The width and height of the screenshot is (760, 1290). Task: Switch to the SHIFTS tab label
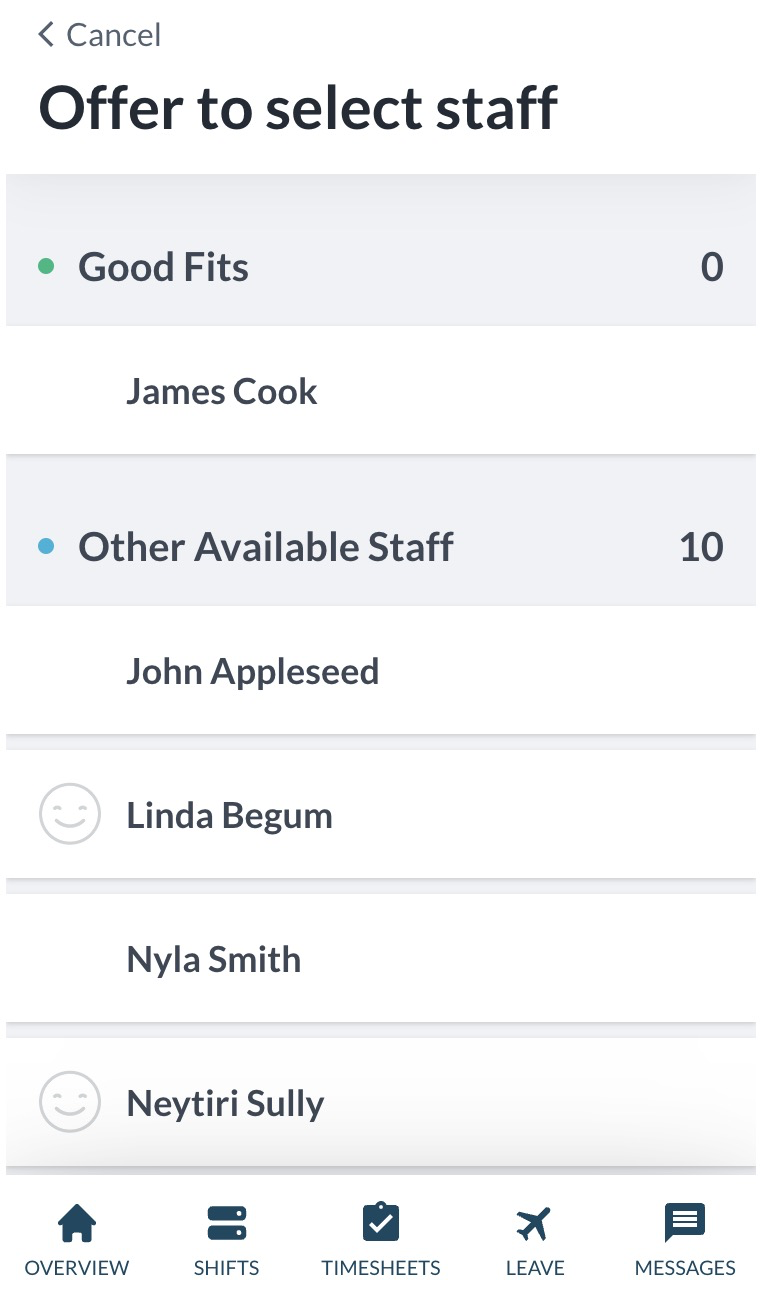pyautogui.click(x=227, y=1268)
